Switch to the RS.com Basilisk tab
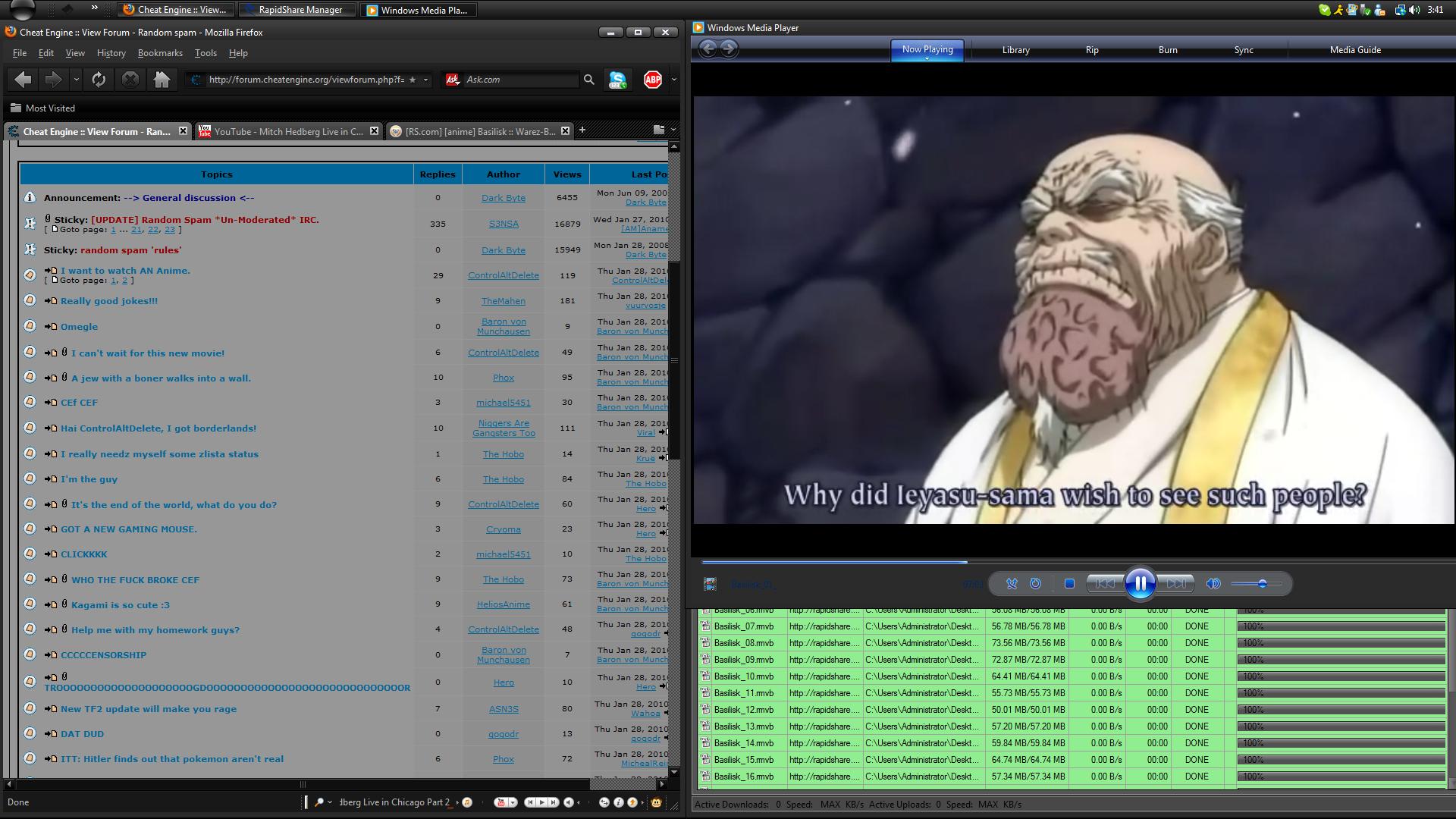This screenshot has height=819, width=1456. 480,131
